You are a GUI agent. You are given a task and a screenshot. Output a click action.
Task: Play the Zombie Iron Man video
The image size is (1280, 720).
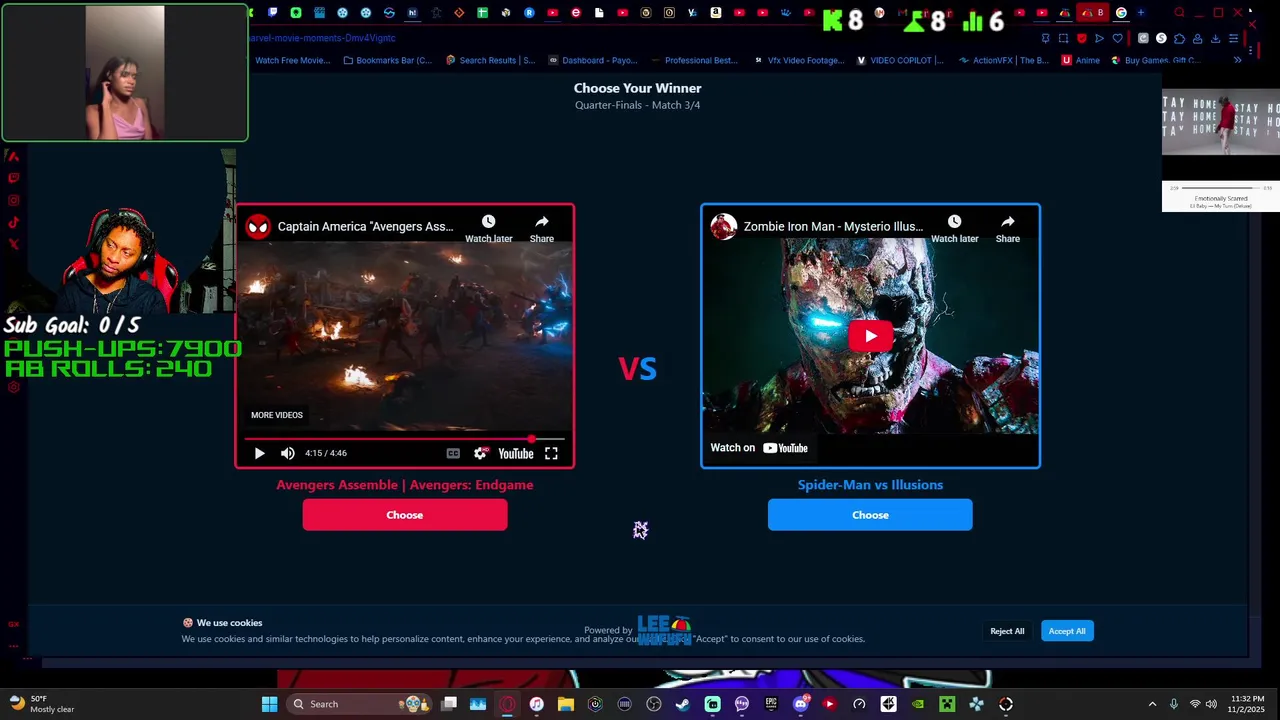pos(870,336)
